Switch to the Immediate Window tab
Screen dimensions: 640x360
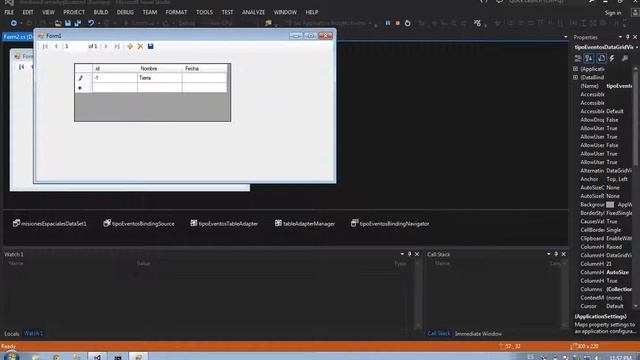pos(478,334)
